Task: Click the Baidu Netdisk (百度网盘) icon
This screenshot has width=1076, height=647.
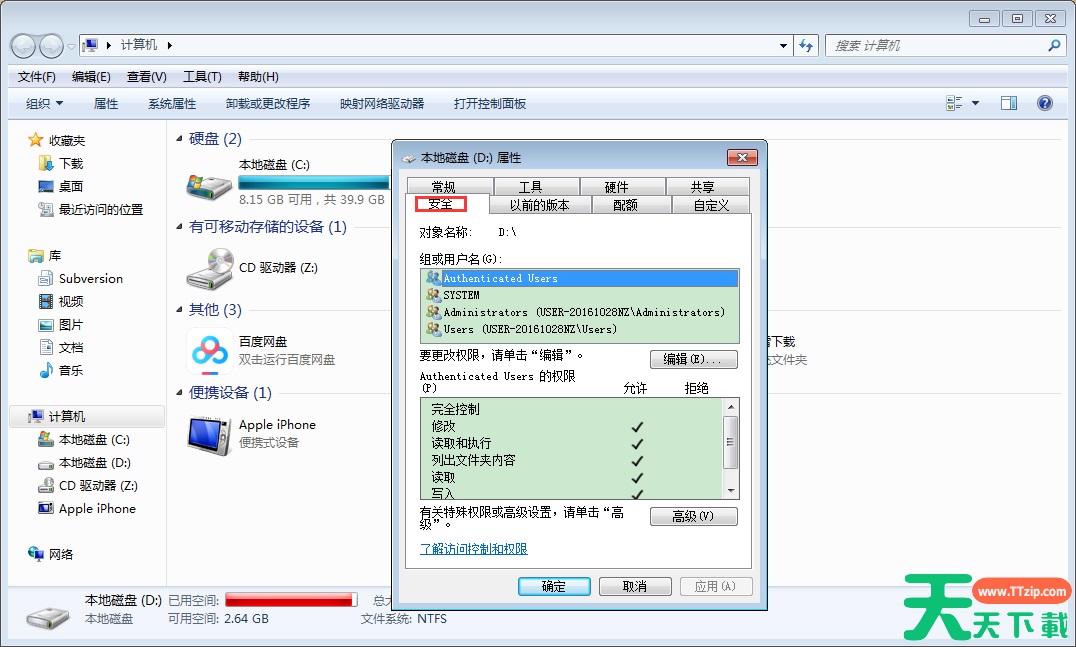Action: [209, 350]
